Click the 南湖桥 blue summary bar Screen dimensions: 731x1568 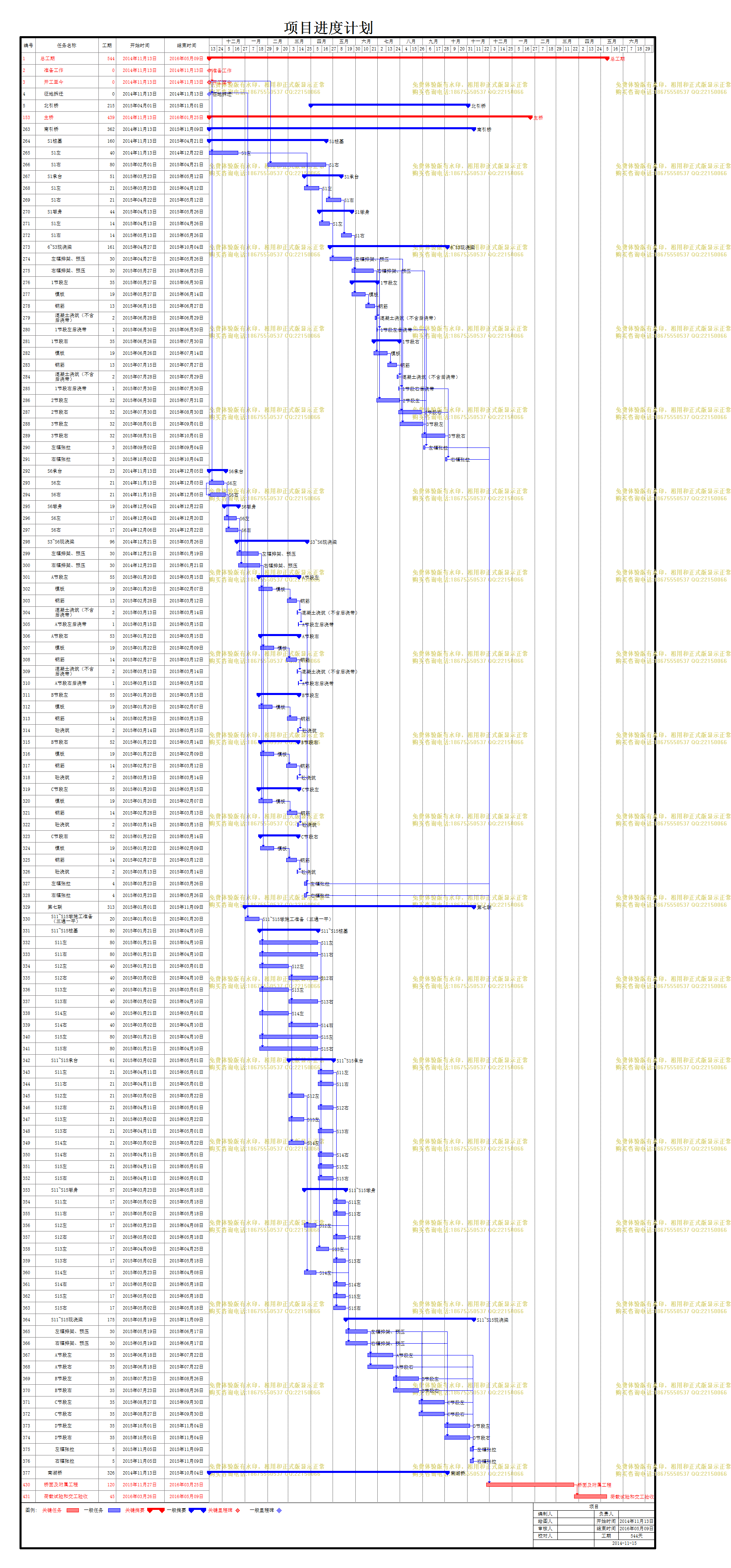[x=327, y=1472]
